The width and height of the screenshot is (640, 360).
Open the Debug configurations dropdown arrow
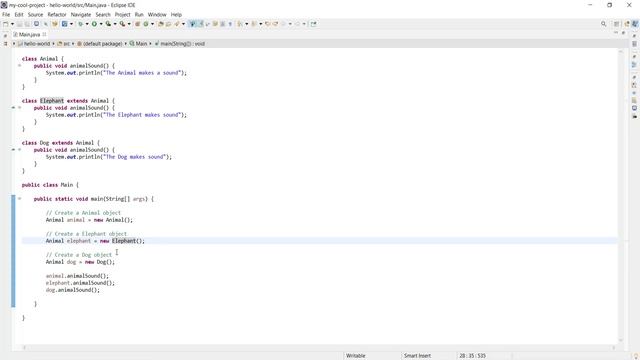pyautogui.click(x=87, y=24)
